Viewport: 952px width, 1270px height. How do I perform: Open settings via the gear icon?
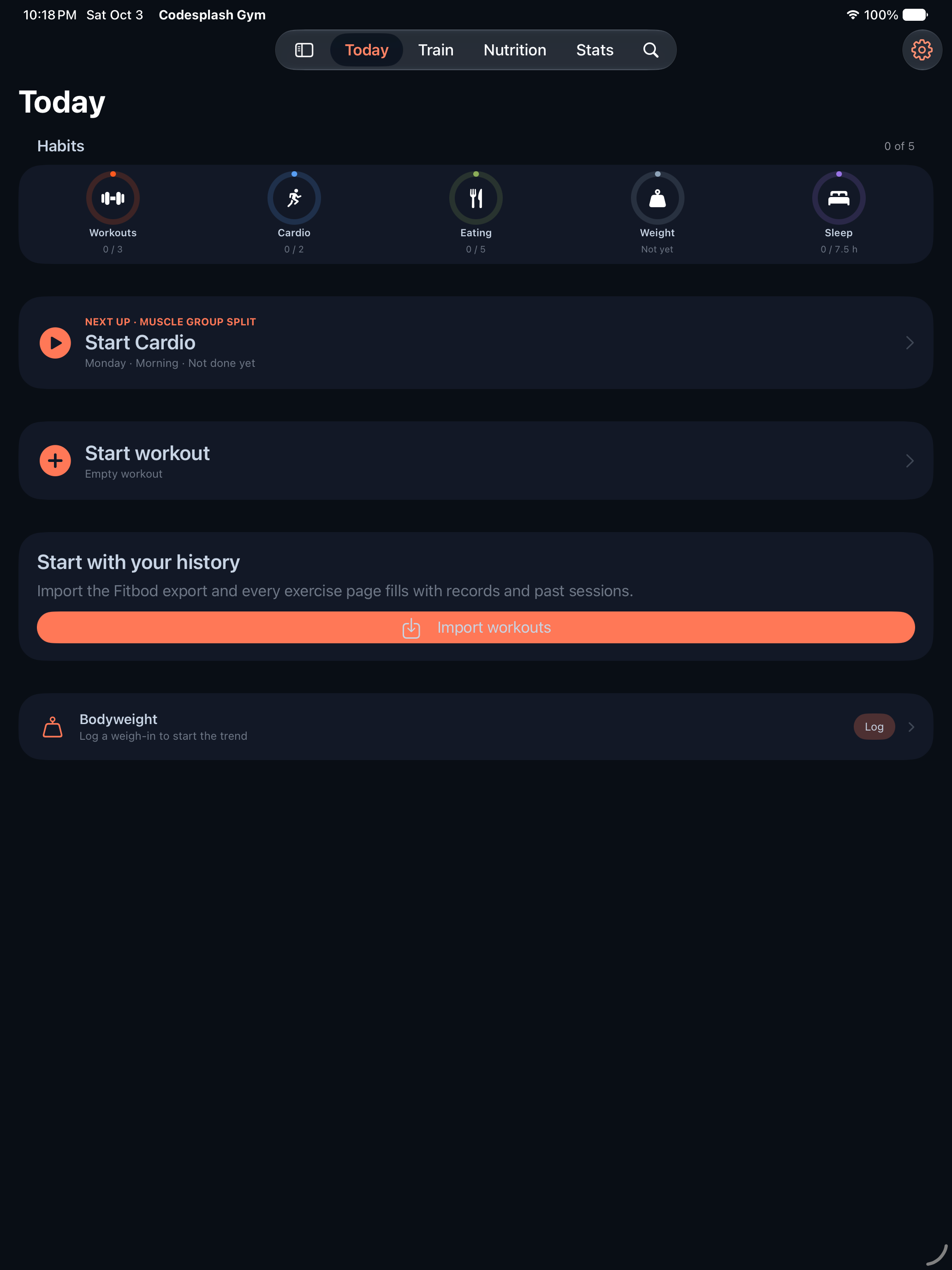click(x=922, y=50)
